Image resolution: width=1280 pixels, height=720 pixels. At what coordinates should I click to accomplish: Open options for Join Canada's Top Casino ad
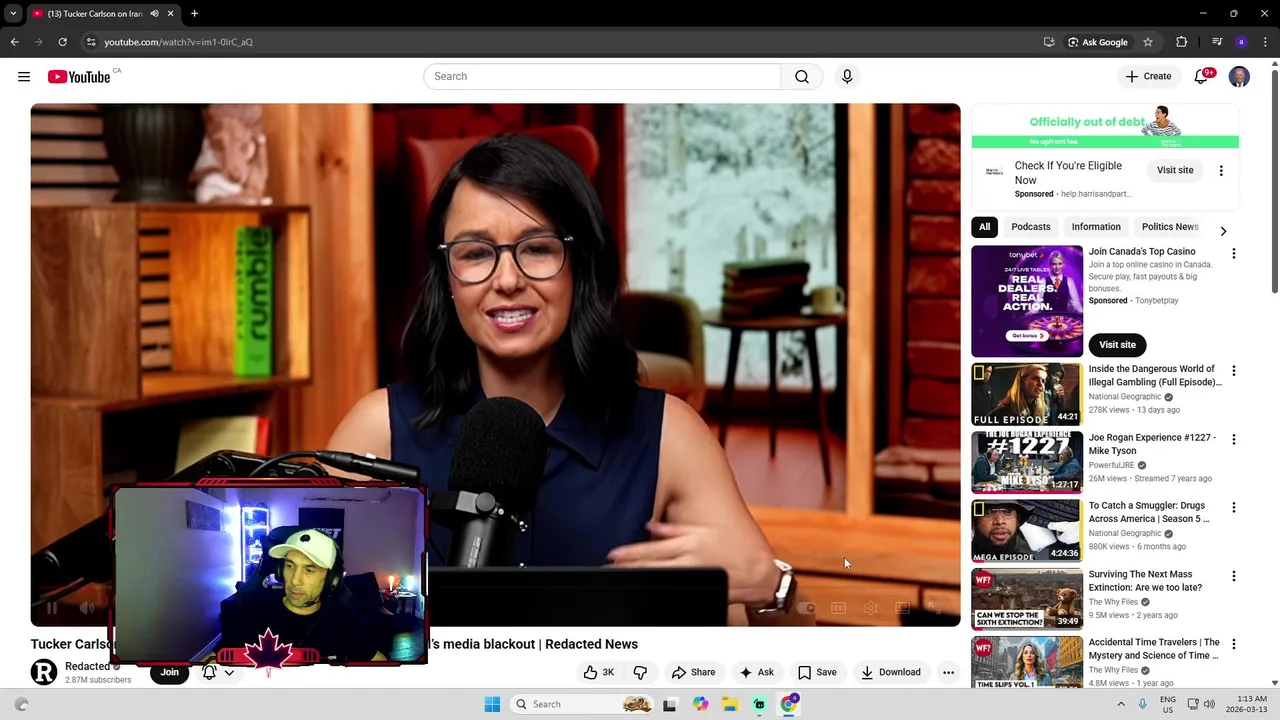pyautogui.click(x=1233, y=254)
